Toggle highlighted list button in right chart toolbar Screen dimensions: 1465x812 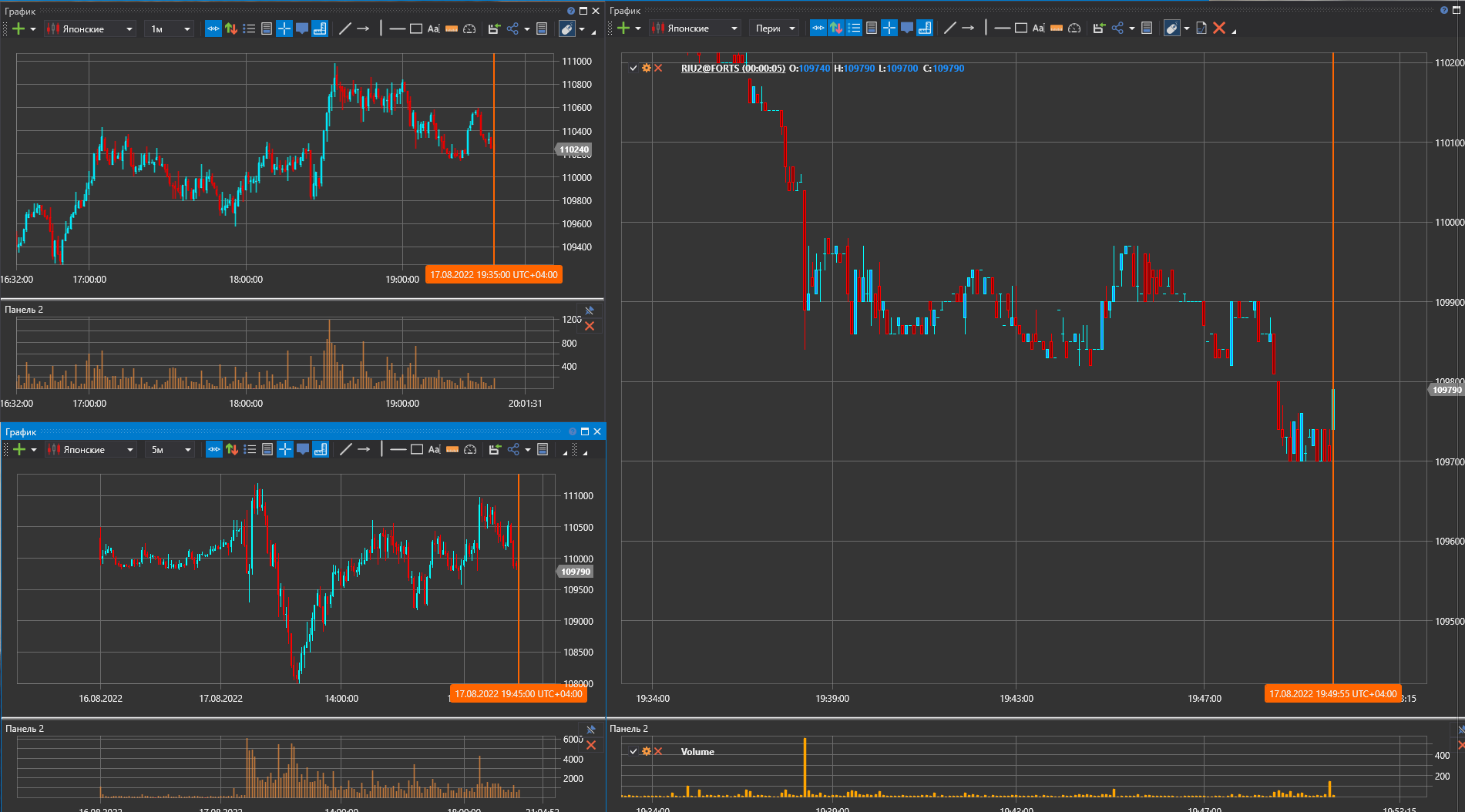click(x=854, y=28)
